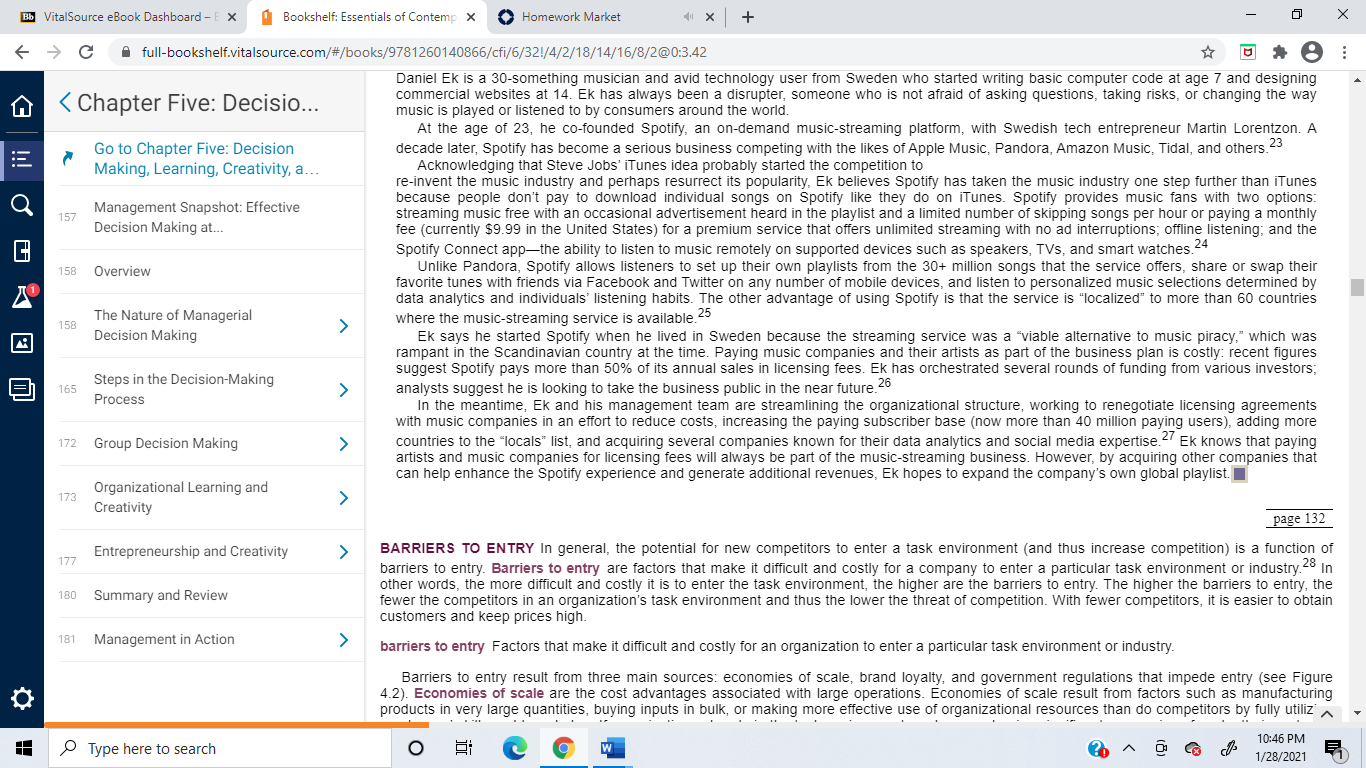Open the figures image icon in sidebar

[x=22, y=343]
